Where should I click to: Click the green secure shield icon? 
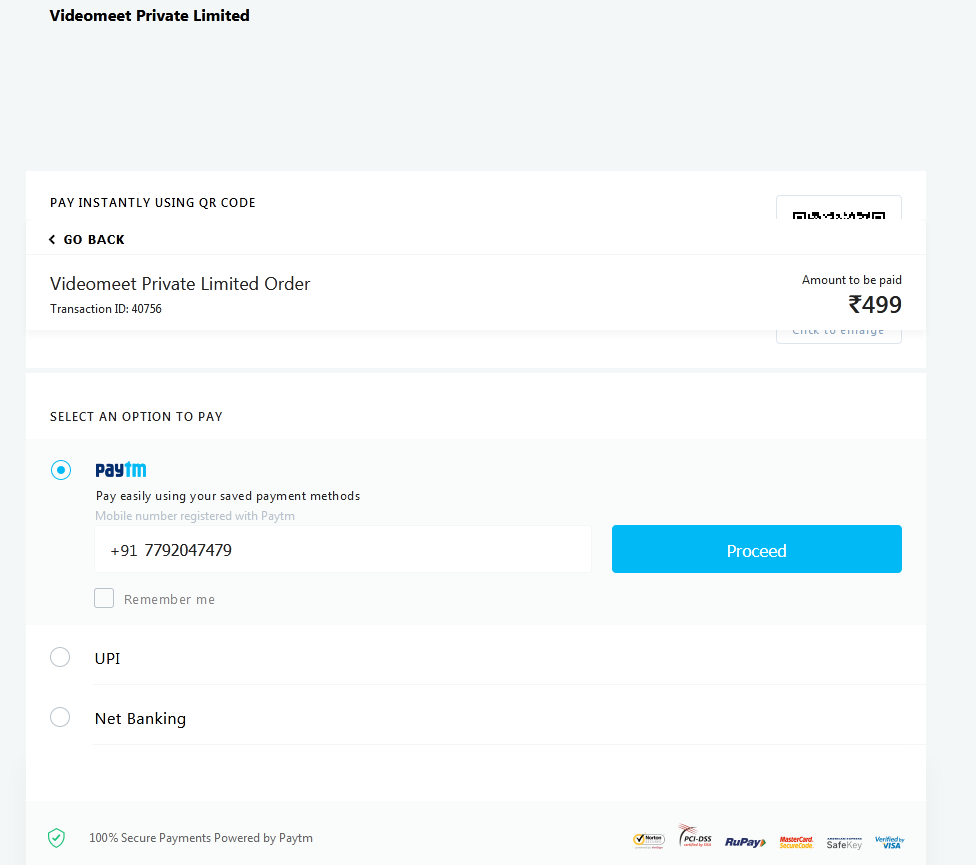tap(57, 838)
